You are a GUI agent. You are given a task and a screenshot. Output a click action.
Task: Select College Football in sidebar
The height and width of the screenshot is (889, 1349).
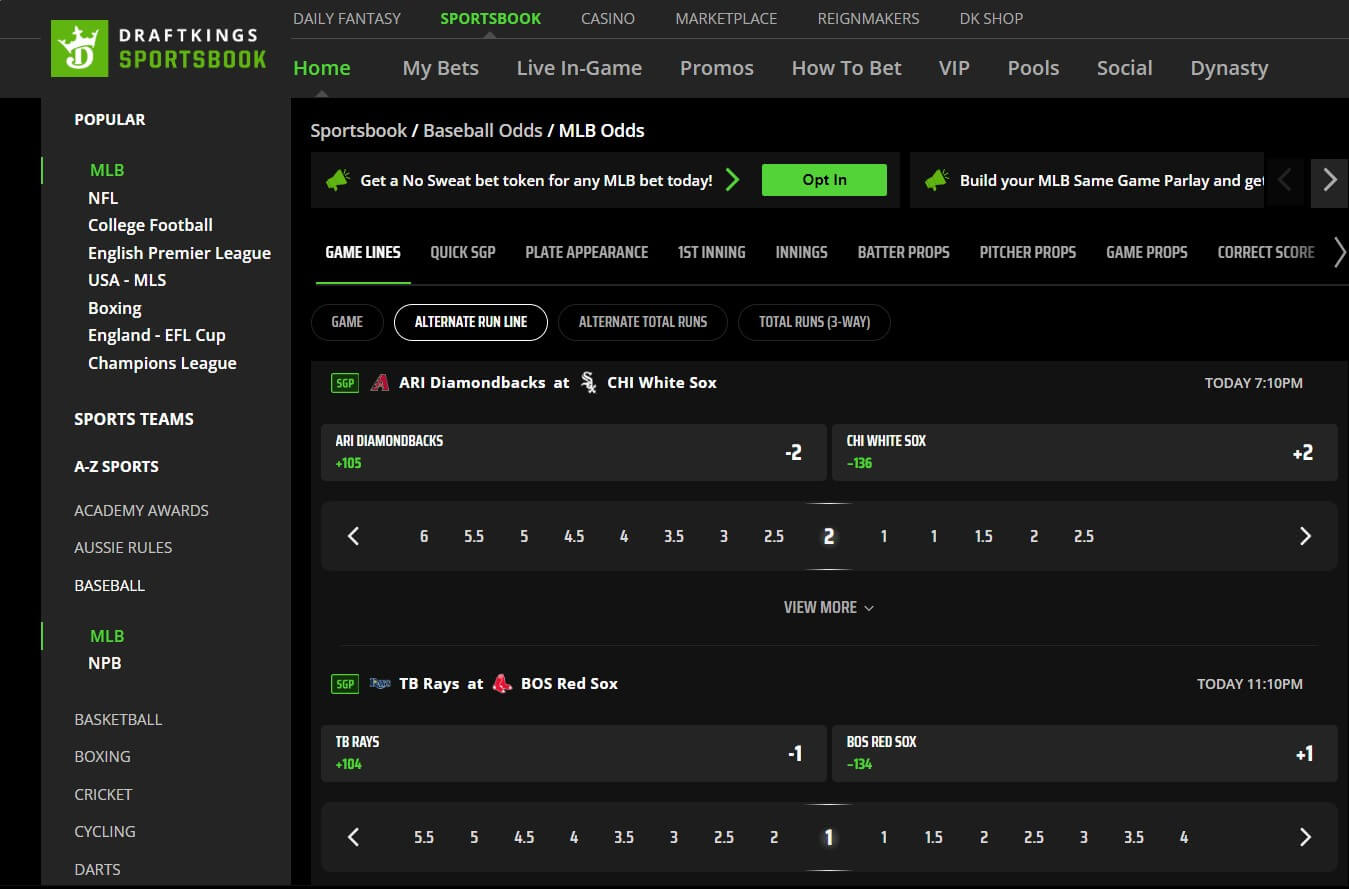pyautogui.click(x=150, y=225)
